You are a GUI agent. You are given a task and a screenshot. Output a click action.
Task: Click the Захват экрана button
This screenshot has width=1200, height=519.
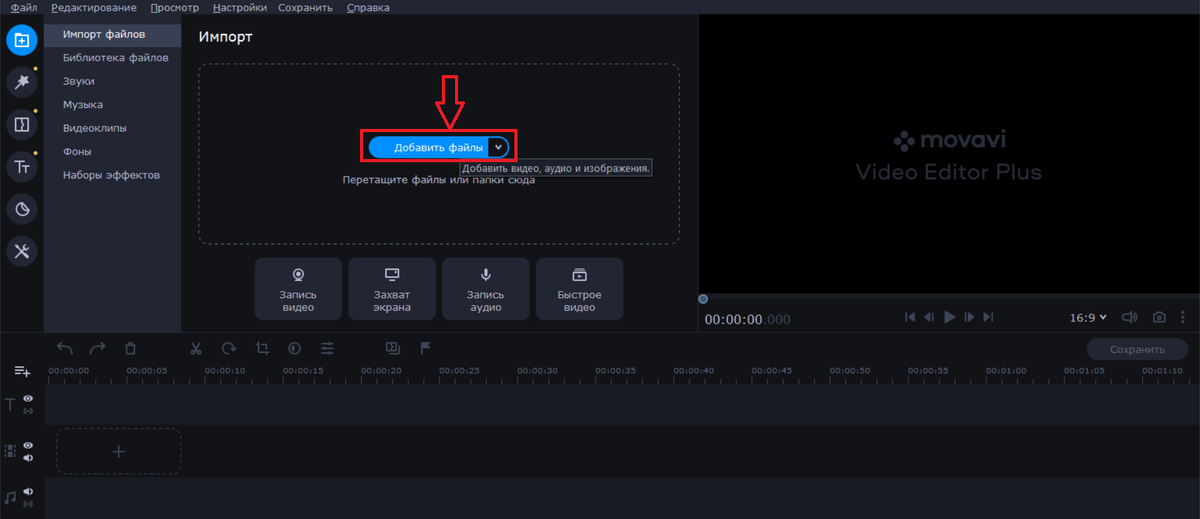pos(392,288)
